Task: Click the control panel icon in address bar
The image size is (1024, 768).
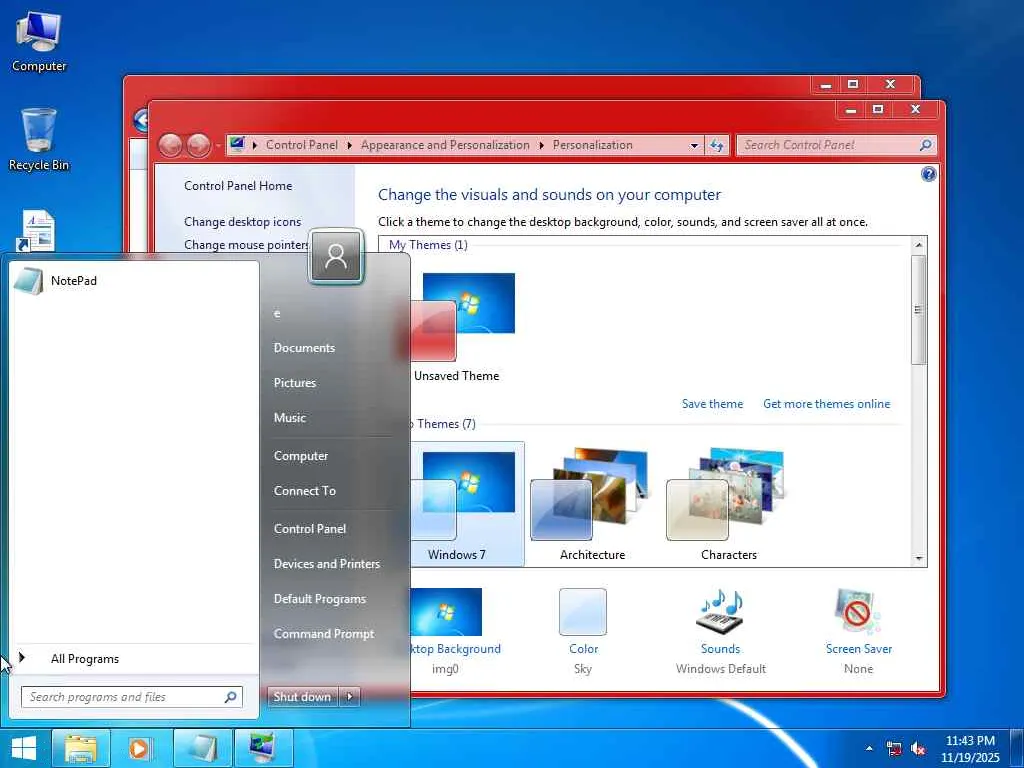Action: pyautogui.click(x=238, y=144)
